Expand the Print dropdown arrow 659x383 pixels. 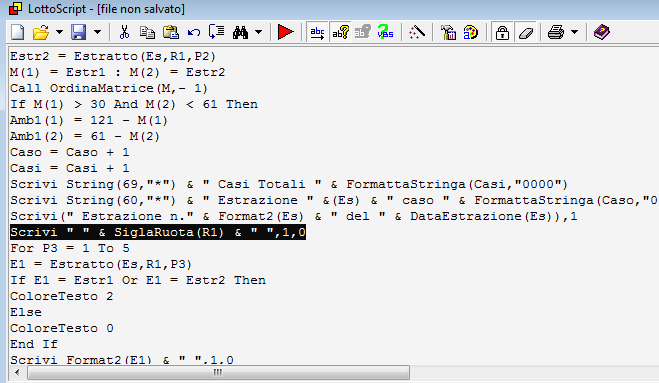pyautogui.click(x=575, y=32)
